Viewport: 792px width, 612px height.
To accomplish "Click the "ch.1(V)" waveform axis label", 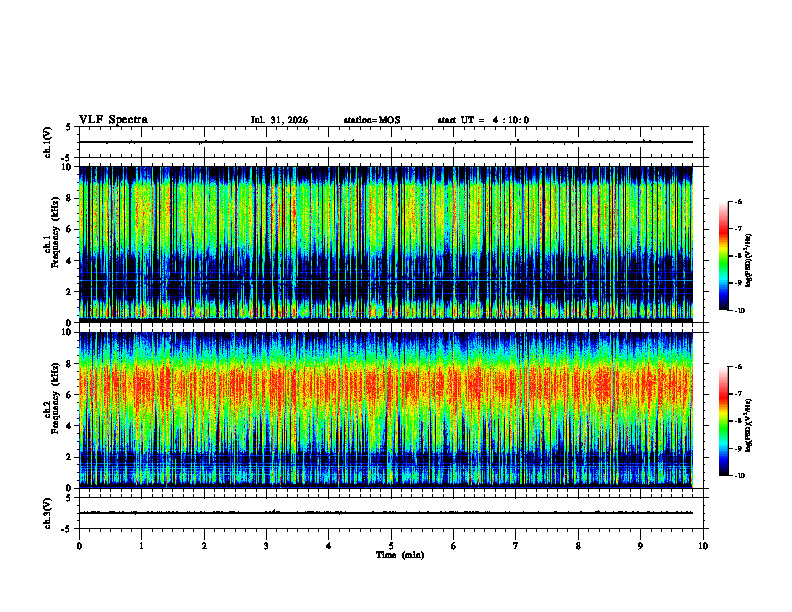I will click(48, 142).
